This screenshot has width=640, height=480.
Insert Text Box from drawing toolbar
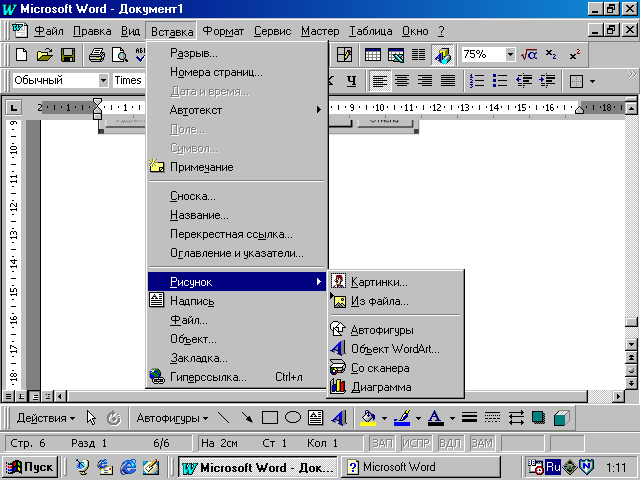coord(316,418)
